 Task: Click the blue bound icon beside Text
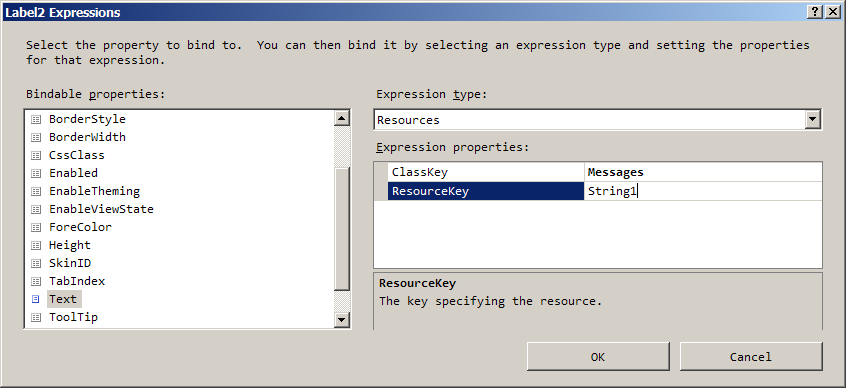point(36,299)
